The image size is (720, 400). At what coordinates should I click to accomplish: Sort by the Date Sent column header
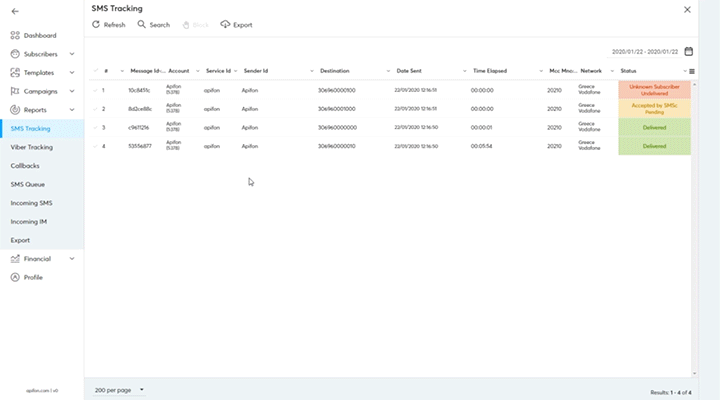(x=409, y=71)
